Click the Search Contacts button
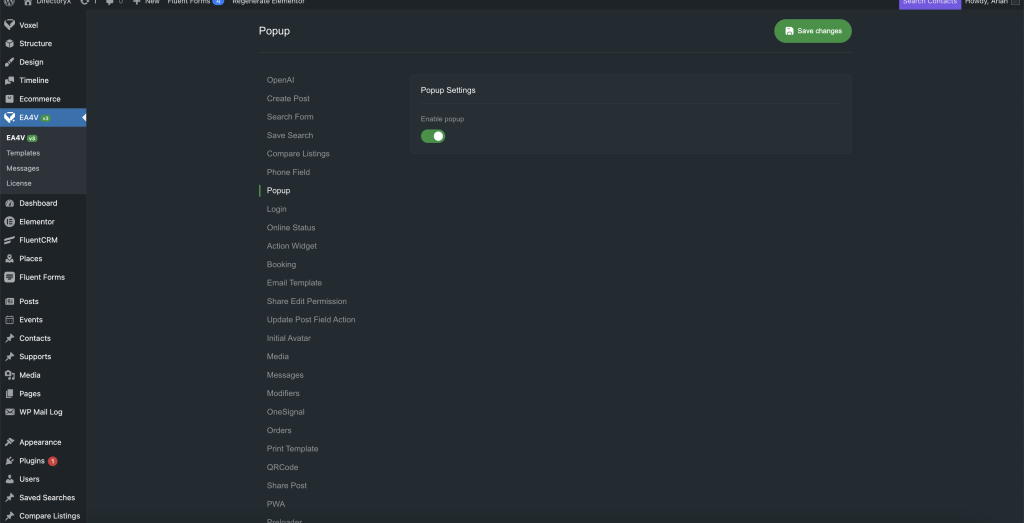The height and width of the screenshot is (523, 1024). pyautogui.click(x=929, y=3)
